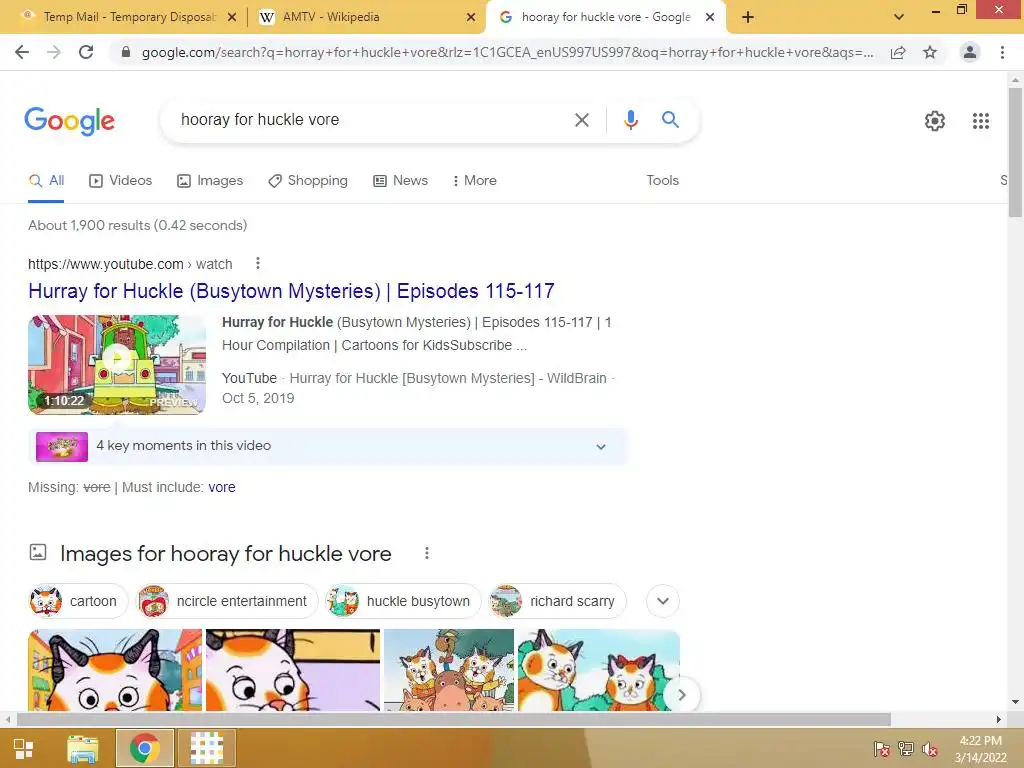
Task: Open the Chrome profile avatar
Action: point(970,52)
